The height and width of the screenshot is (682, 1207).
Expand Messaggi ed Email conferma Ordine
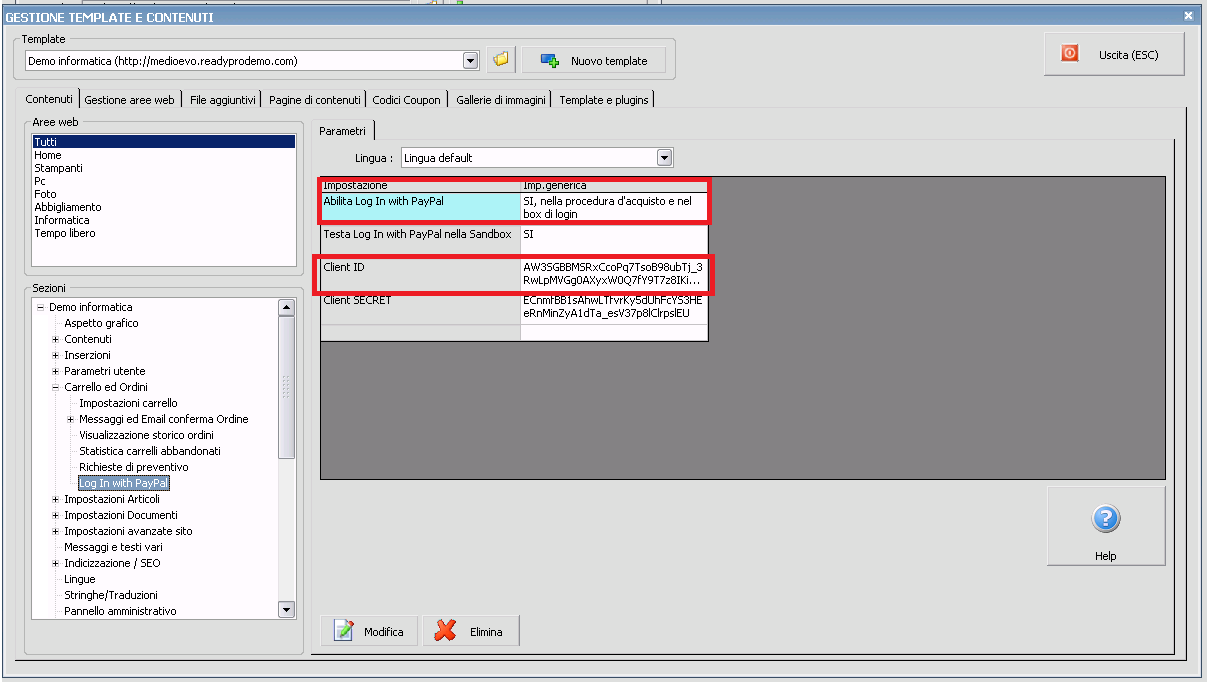(x=71, y=419)
